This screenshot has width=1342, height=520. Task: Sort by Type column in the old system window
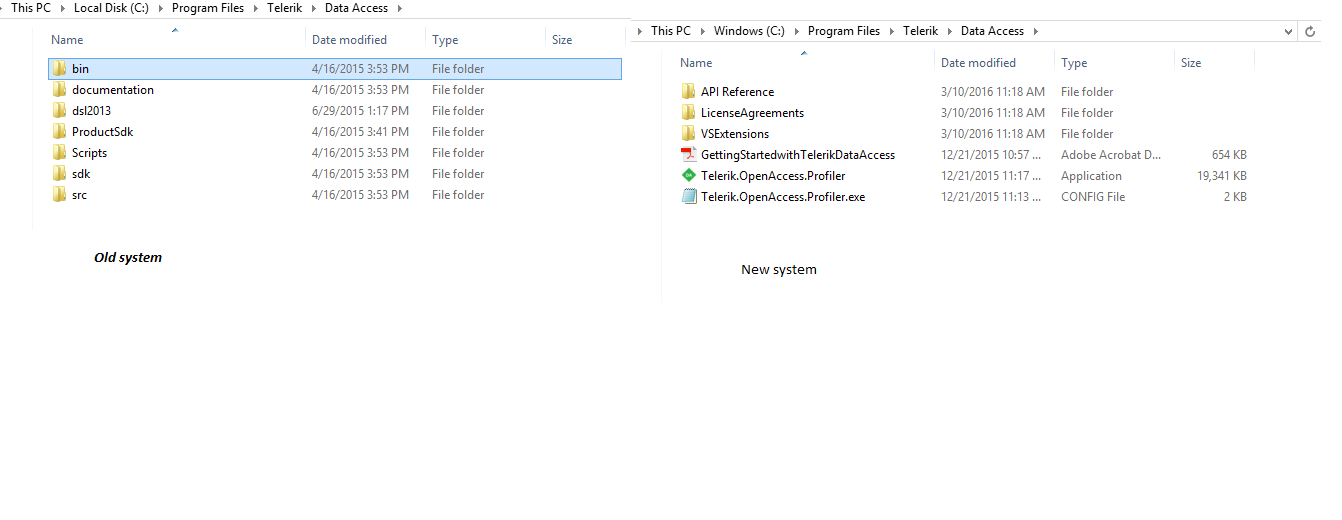pyautogui.click(x=445, y=40)
